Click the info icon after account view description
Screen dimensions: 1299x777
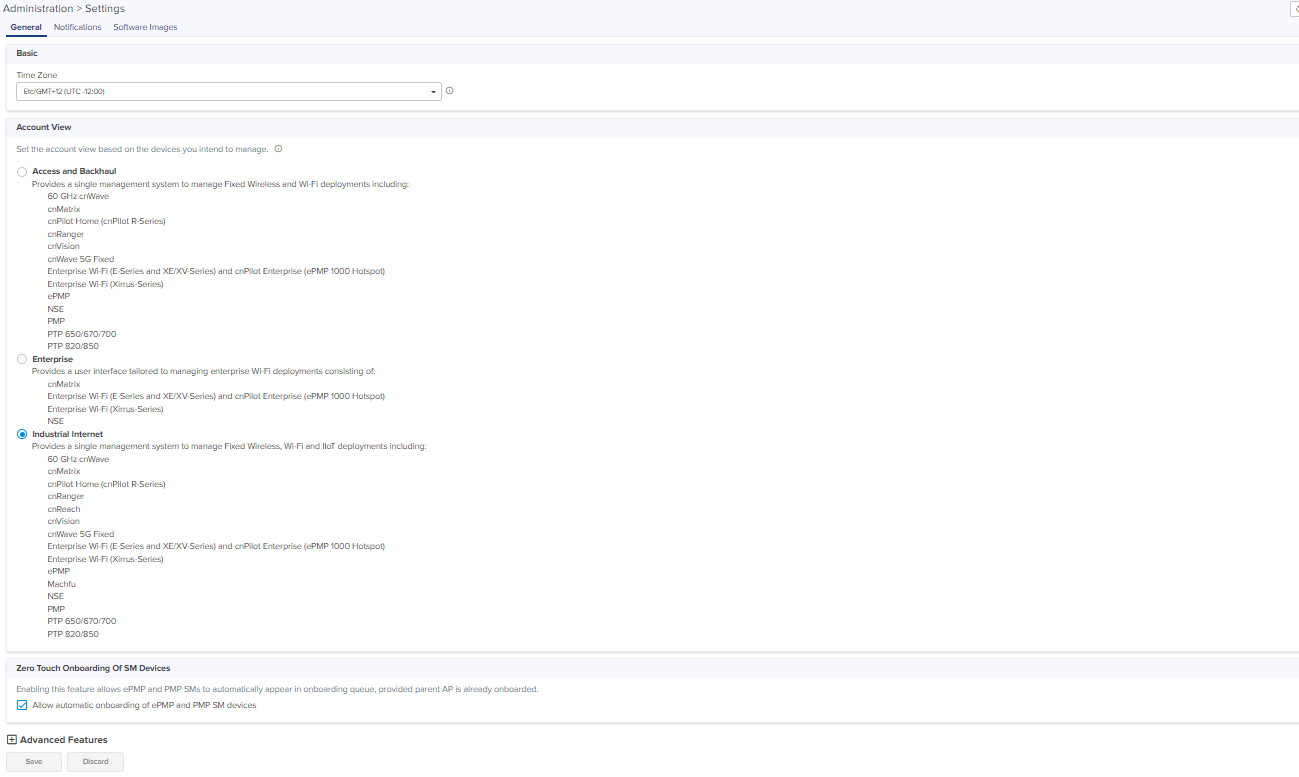[278, 149]
